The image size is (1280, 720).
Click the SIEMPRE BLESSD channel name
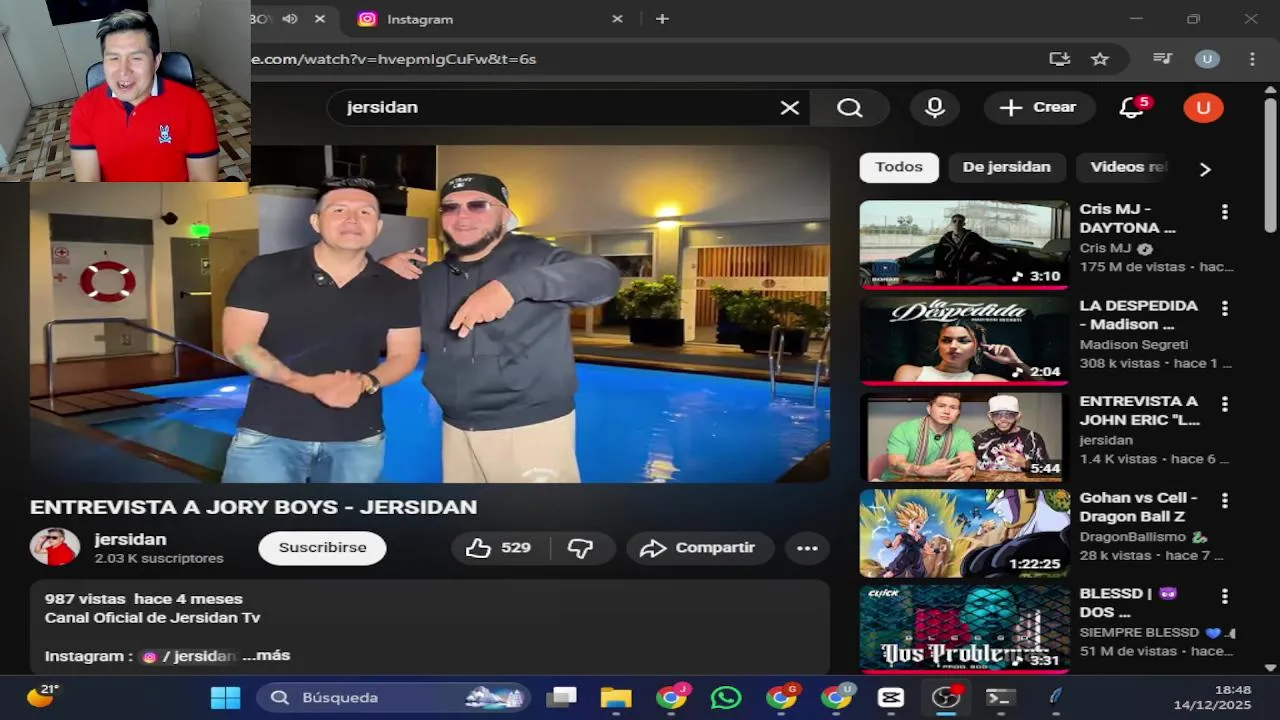(1139, 632)
